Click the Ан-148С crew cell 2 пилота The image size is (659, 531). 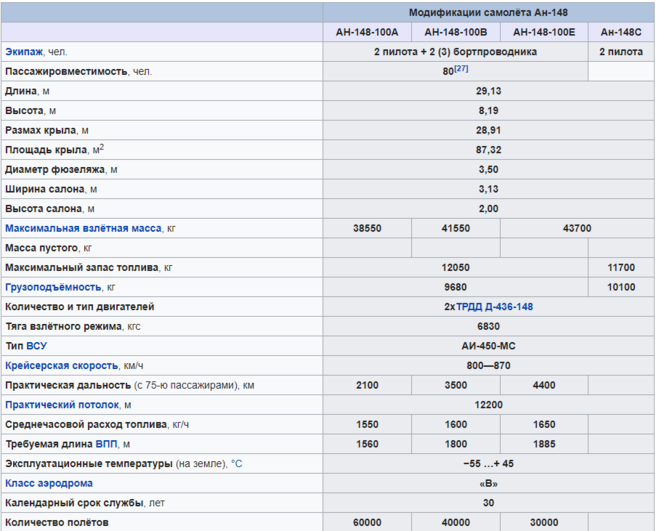(621, 52)
